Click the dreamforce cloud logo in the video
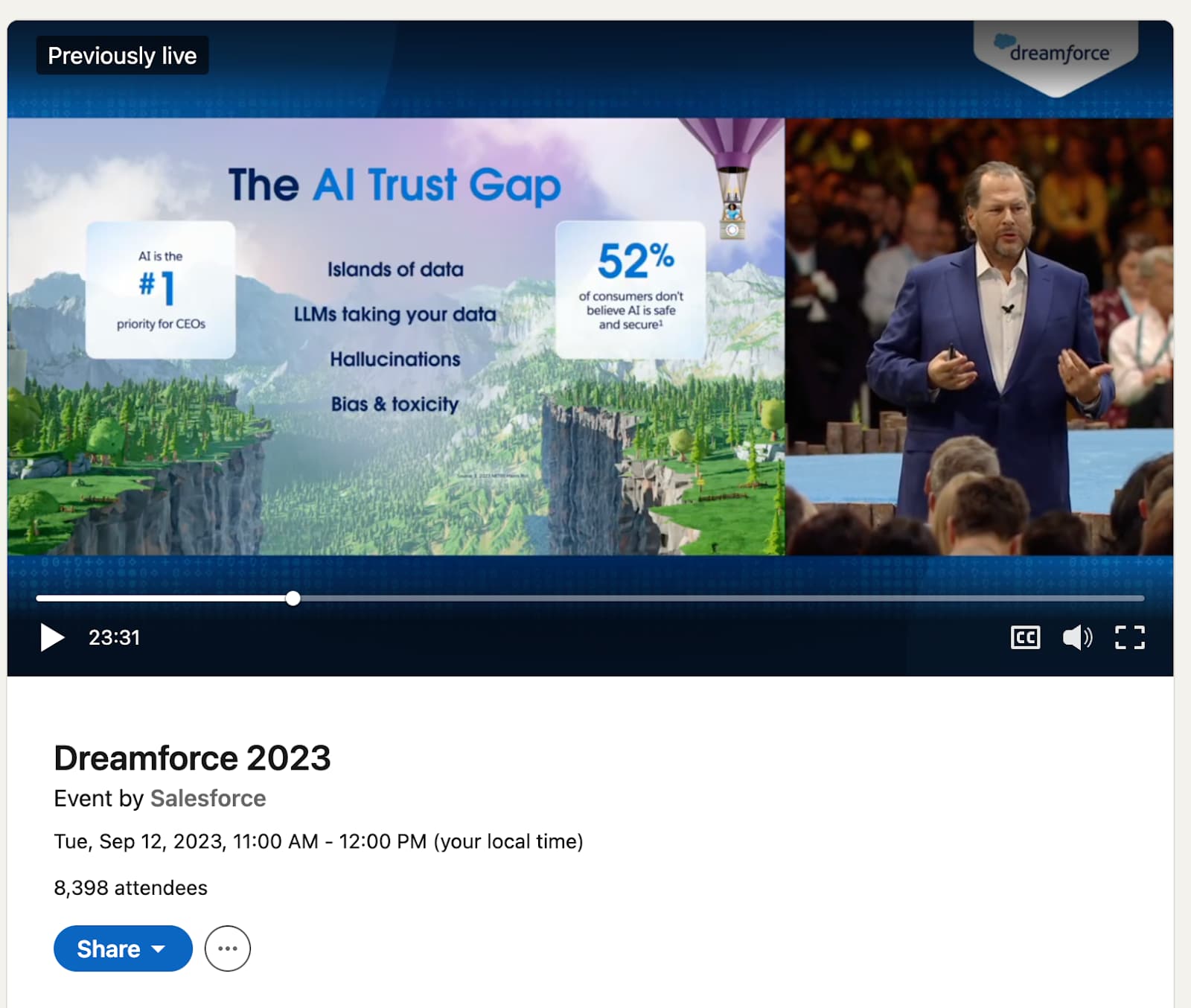The width and height of the screenshot is (1191, 1008). (1056, 52)
